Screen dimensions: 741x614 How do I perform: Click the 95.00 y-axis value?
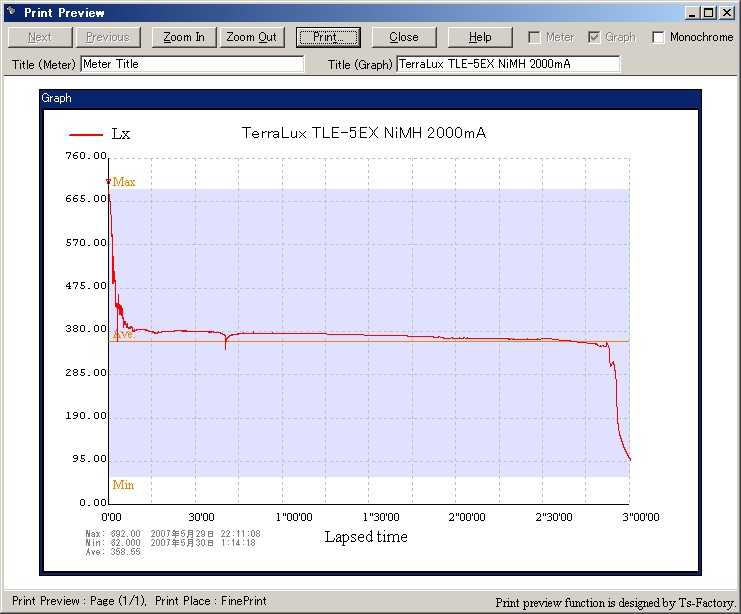point(90,458)
